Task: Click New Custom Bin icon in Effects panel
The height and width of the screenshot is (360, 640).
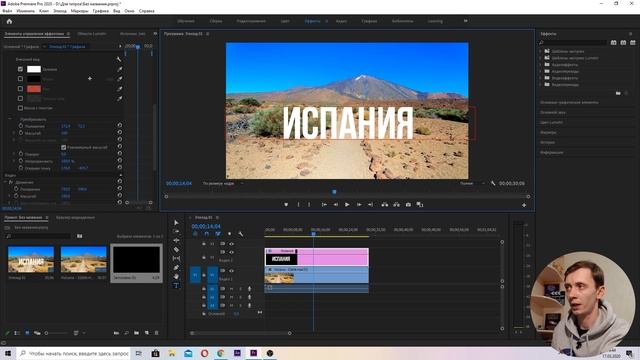Action: (618, 93)
